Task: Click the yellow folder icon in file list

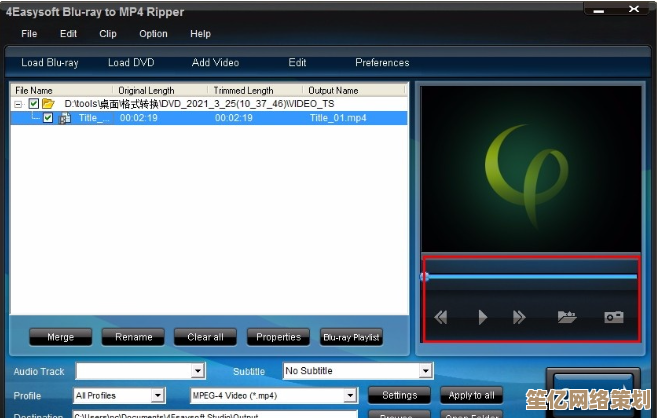Action: click(x=48, y=103)
